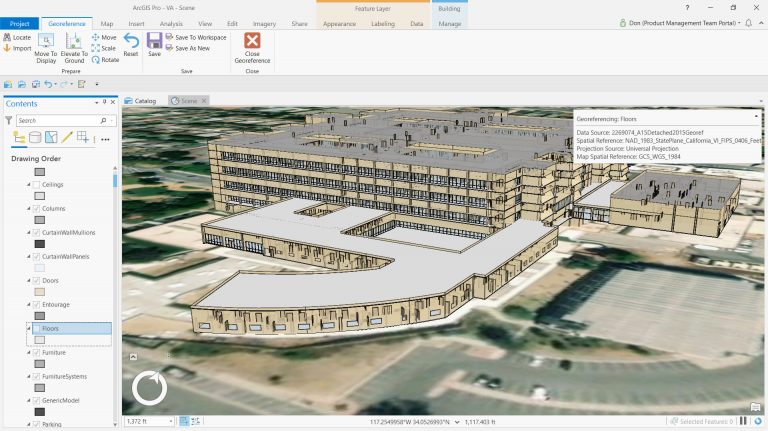The image size is (768, 431).
Task: Collapse the Doors layer expander
Action: coord(28,281)
